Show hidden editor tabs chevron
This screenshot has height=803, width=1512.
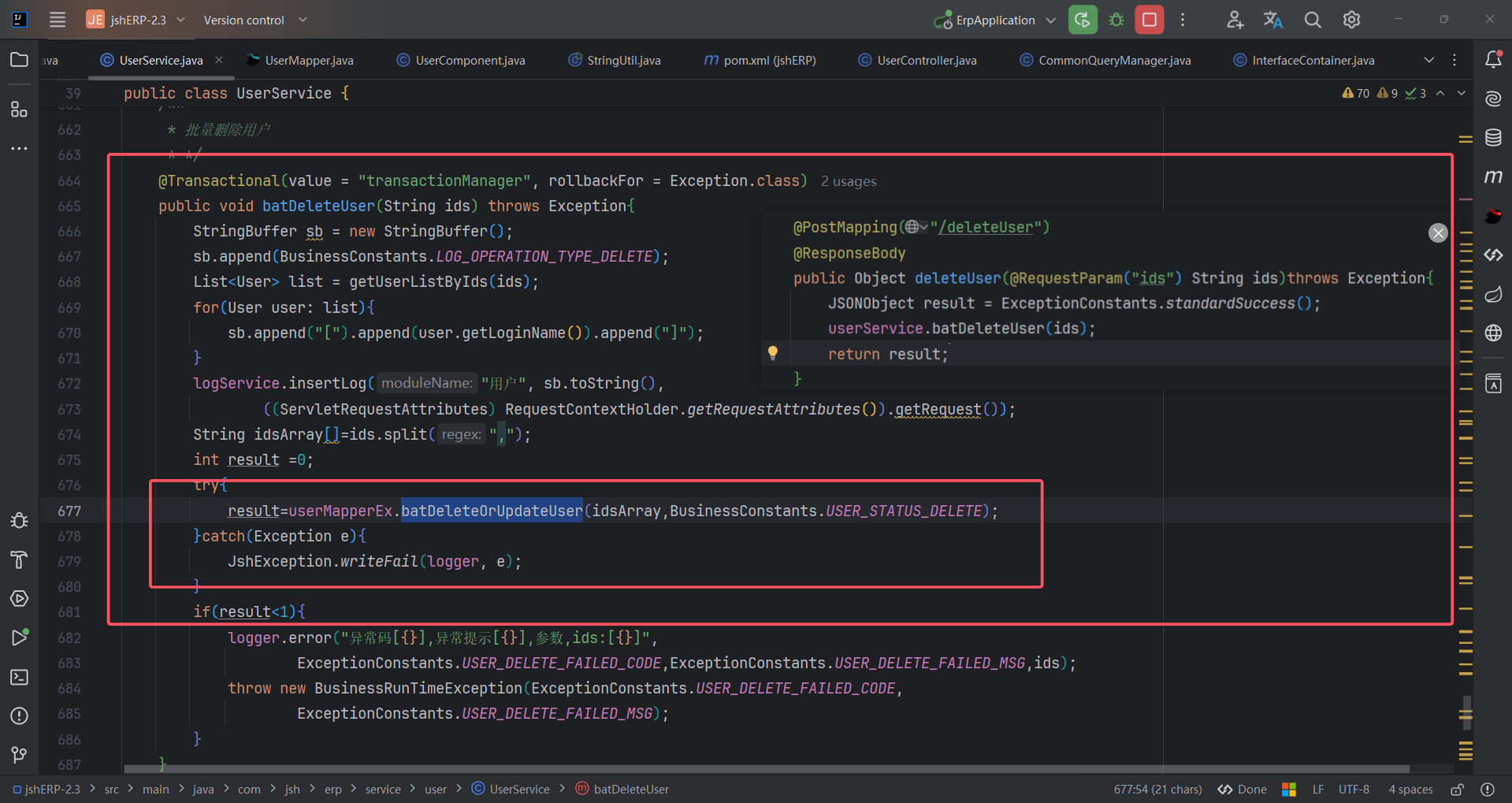pos(1428,60)
